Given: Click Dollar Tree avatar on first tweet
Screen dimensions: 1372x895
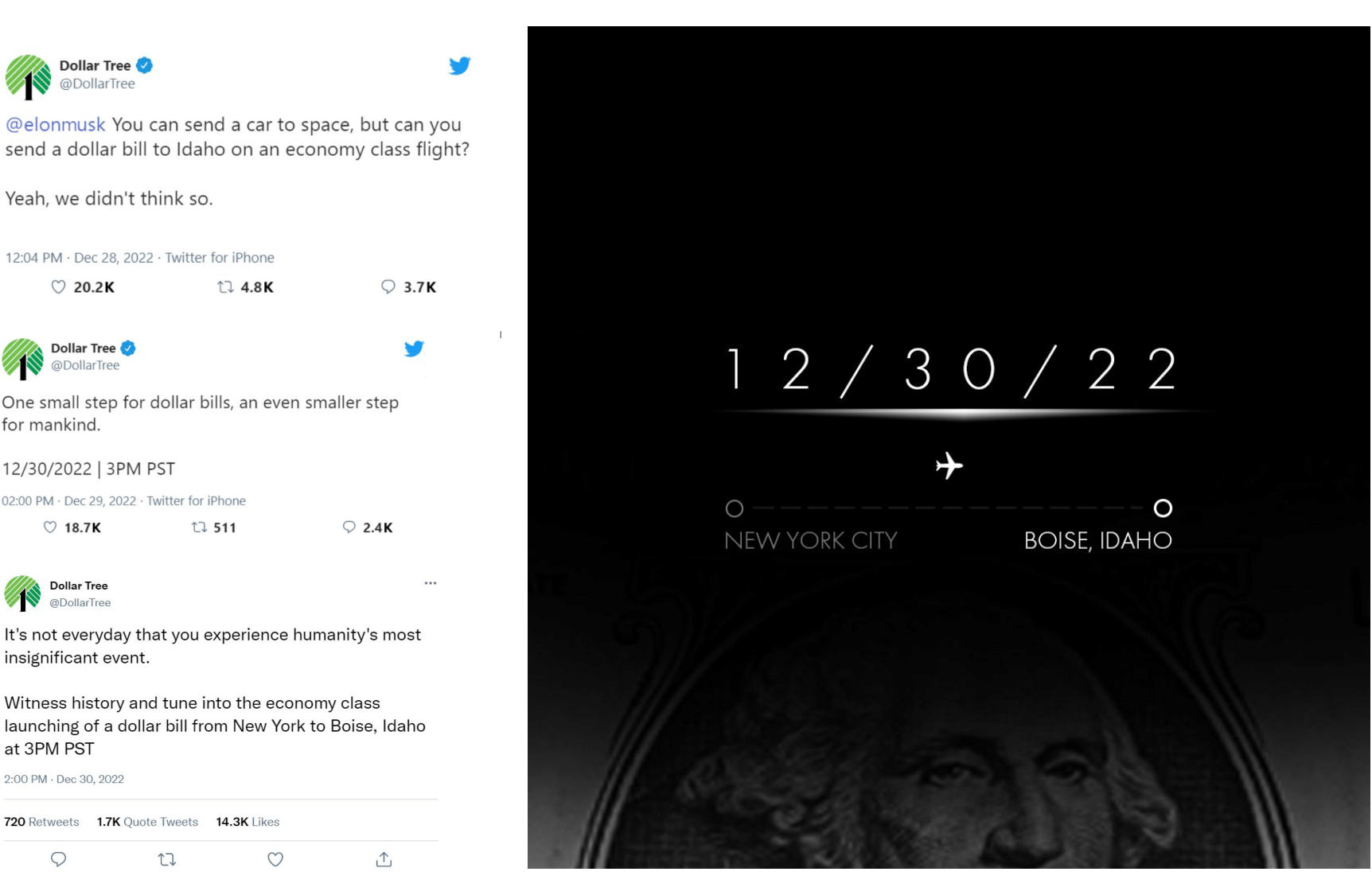Looking at the screenshot, I should point(28,76).
